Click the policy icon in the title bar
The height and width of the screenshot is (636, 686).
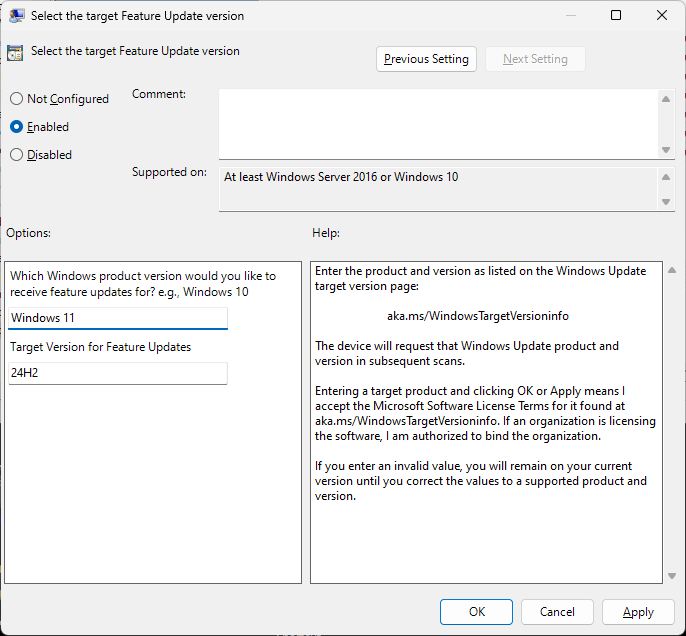click(x=17, y=16)
